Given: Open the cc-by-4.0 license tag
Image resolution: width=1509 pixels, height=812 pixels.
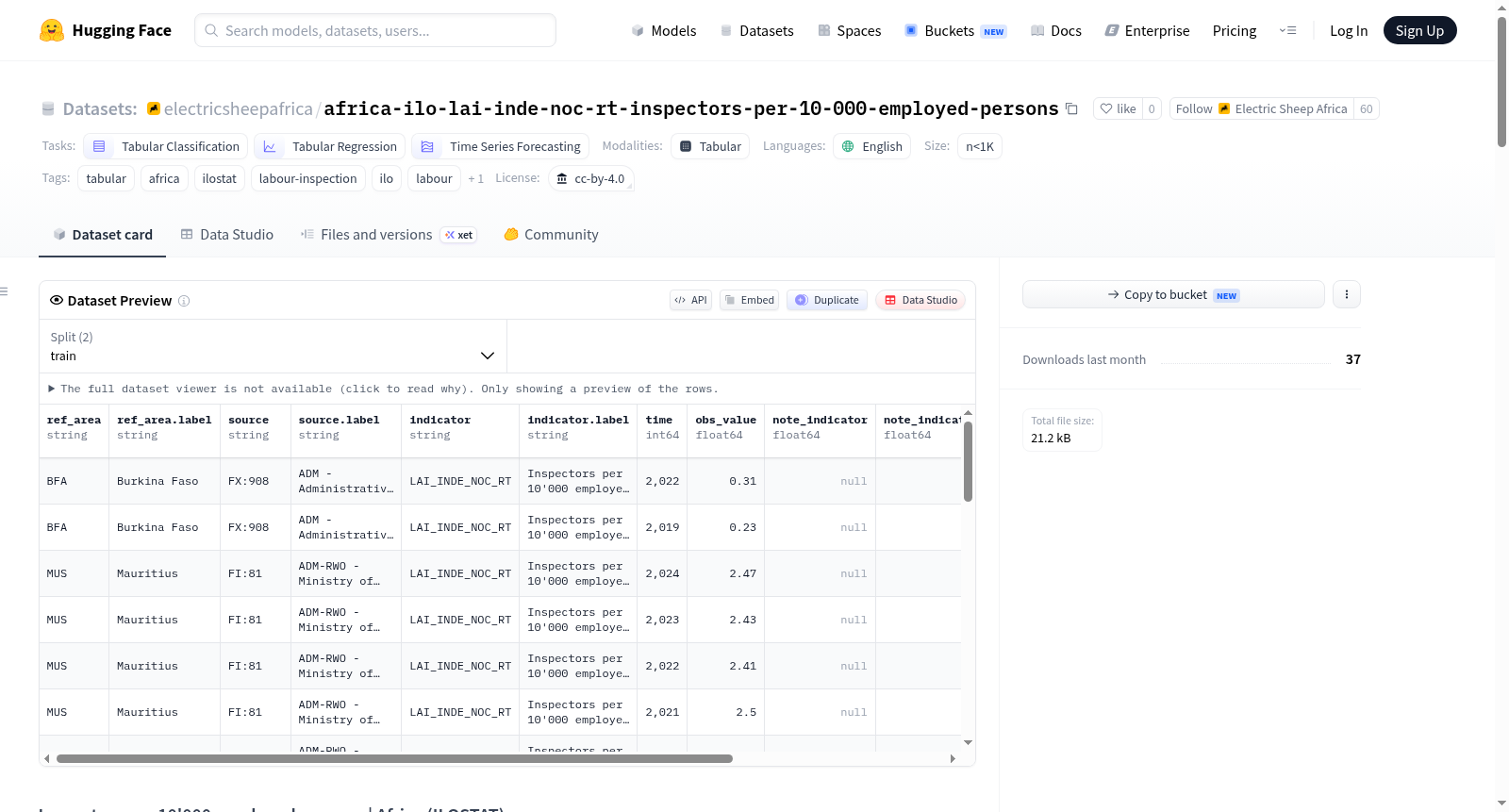Looking at the screenshot, I should click(x=590, y=178).
